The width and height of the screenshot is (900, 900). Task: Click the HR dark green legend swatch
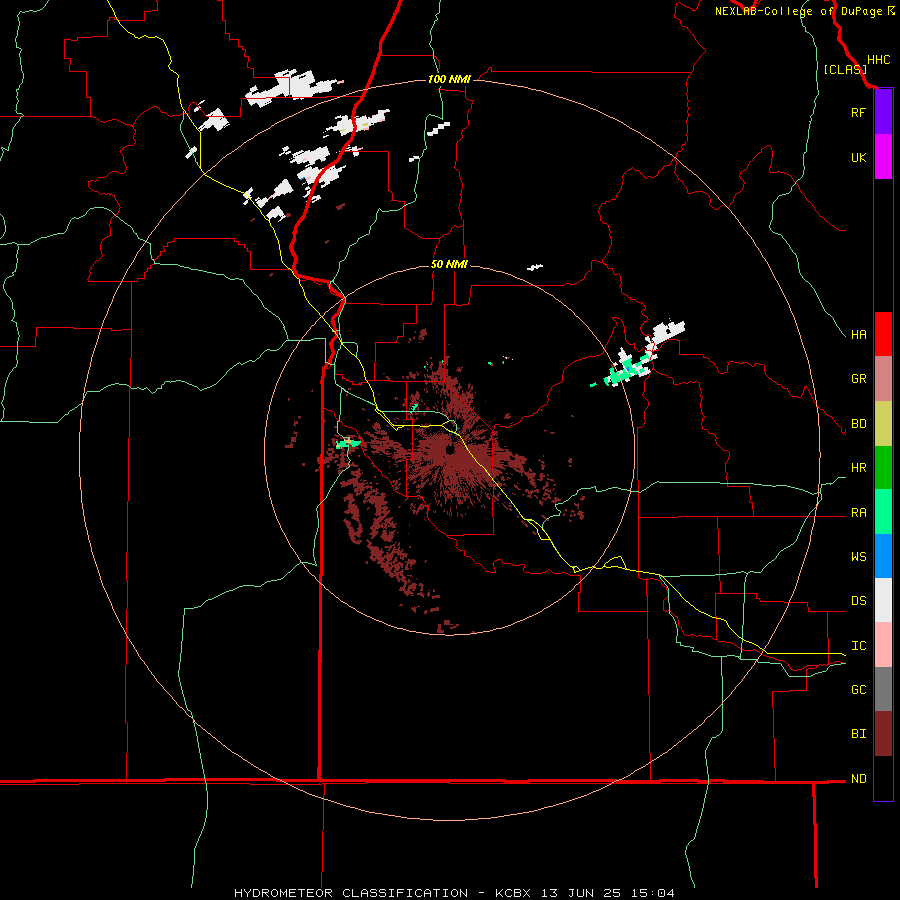tap(883, 468)
